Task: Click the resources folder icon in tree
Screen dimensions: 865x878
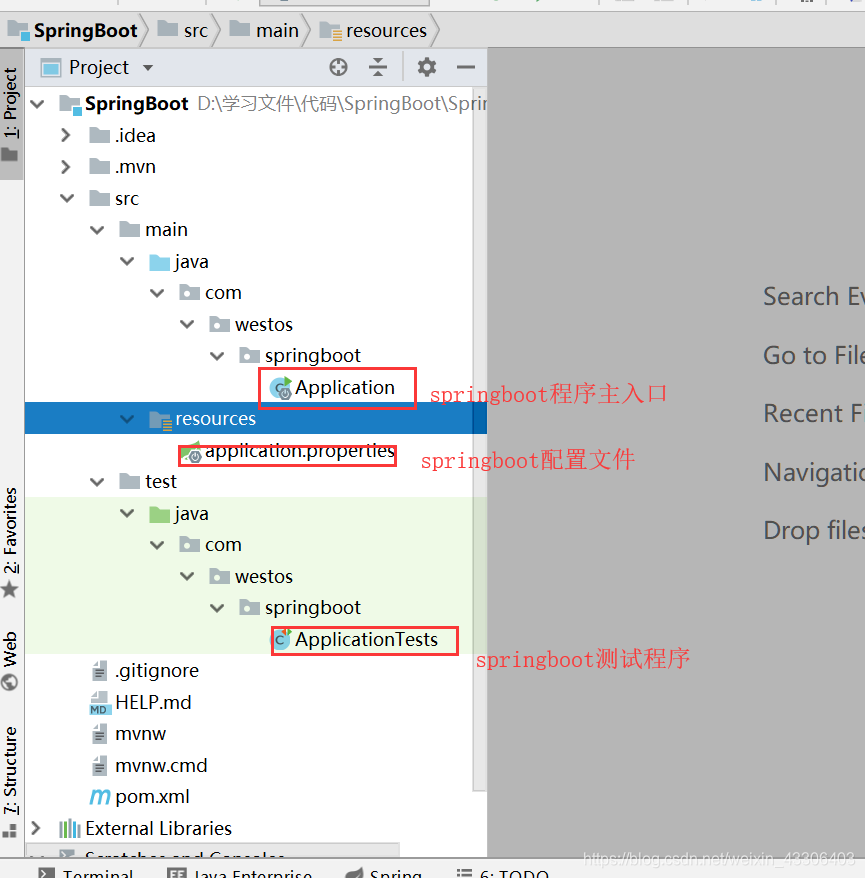Action: [160, 420]
